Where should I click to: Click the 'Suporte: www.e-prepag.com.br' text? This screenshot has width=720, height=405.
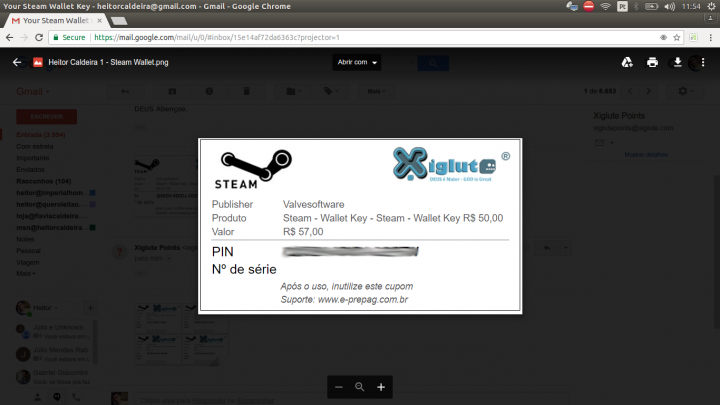tap(344, 300)
